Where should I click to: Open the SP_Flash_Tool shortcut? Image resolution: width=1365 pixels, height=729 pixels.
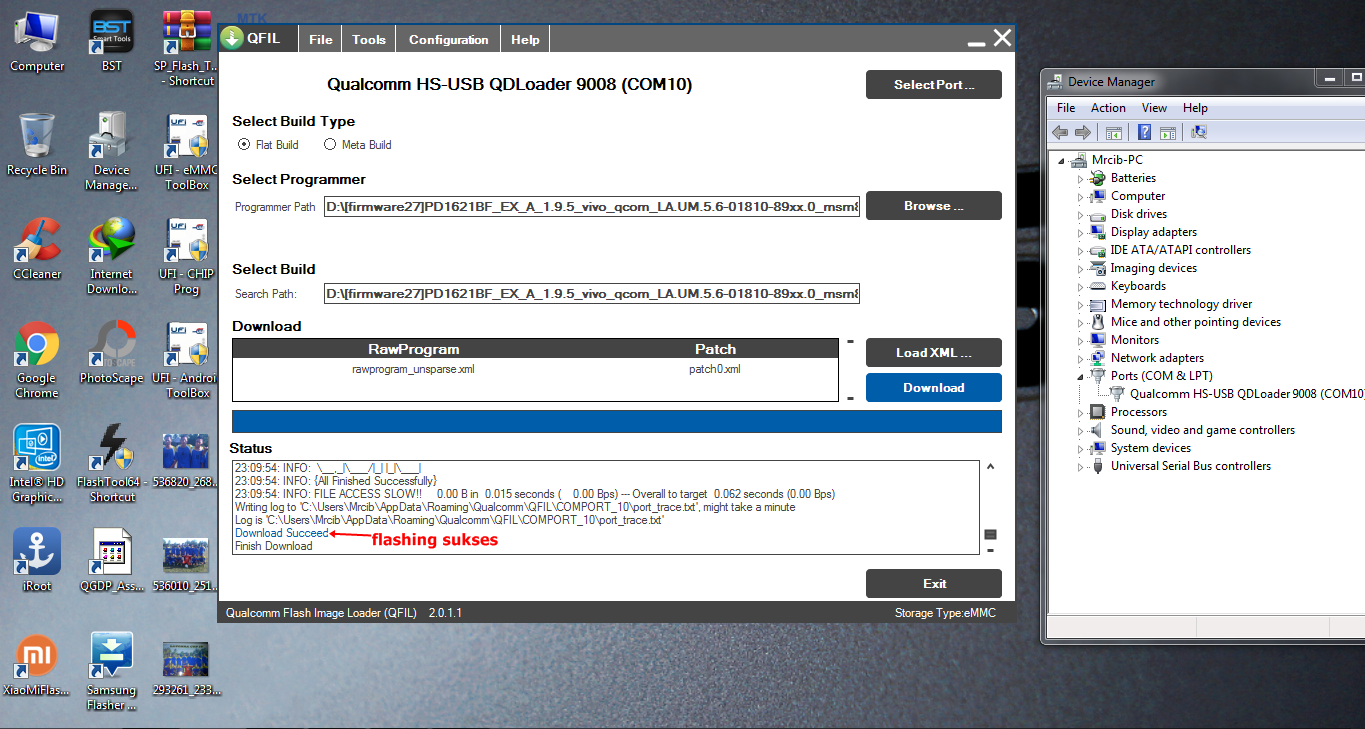(x=187, y=48)
